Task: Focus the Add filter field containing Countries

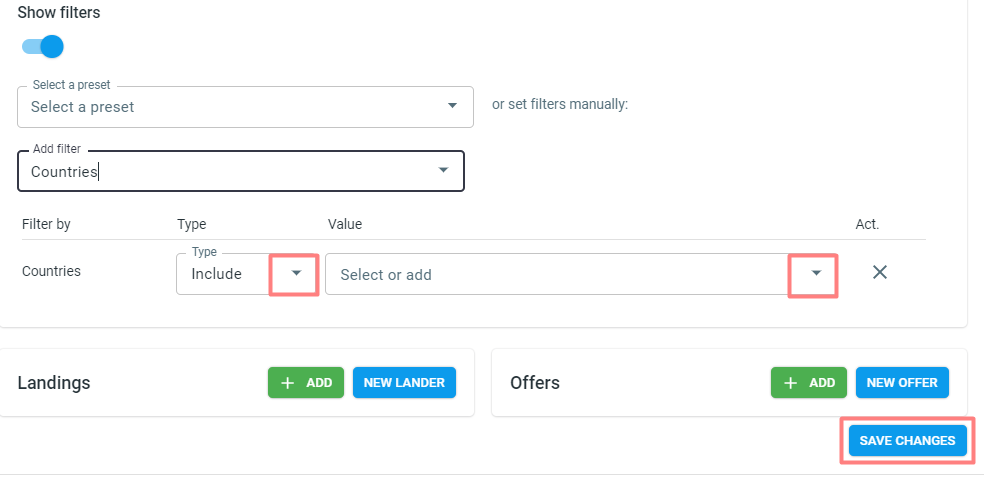Action: (240, 171)
